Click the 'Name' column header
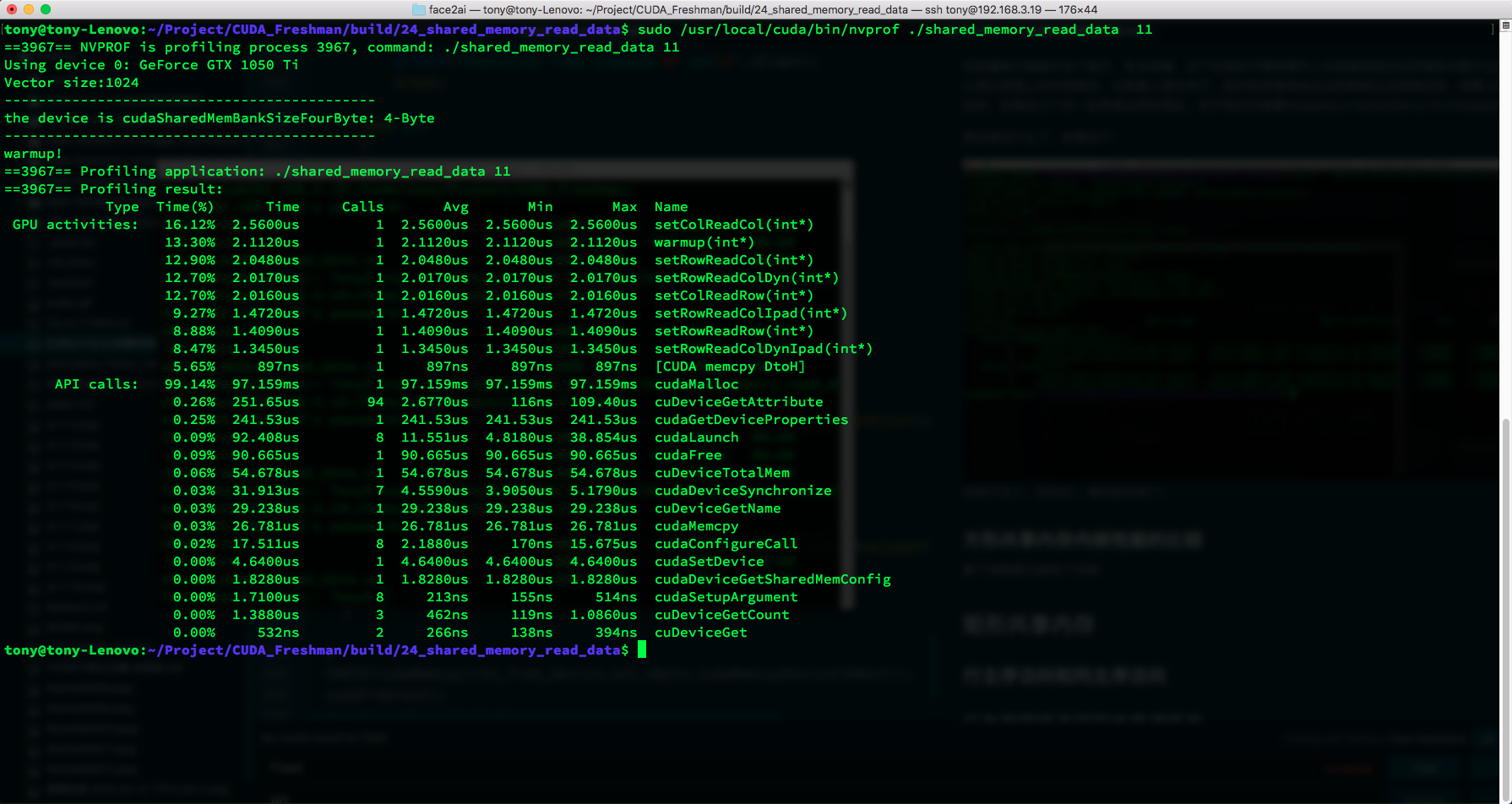The width and height of the screenshot is (1512, 804). (671, 207)
